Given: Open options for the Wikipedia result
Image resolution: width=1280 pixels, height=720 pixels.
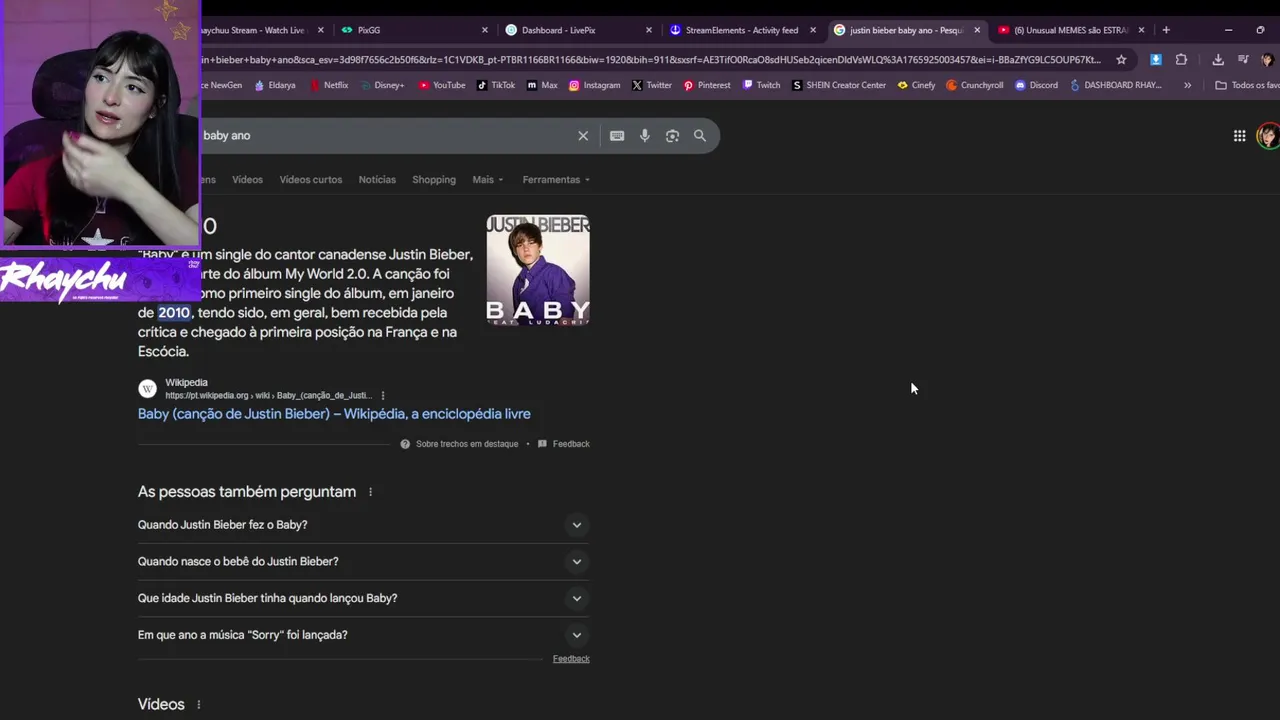Looking at the screenshot, I should coord(383,396).
